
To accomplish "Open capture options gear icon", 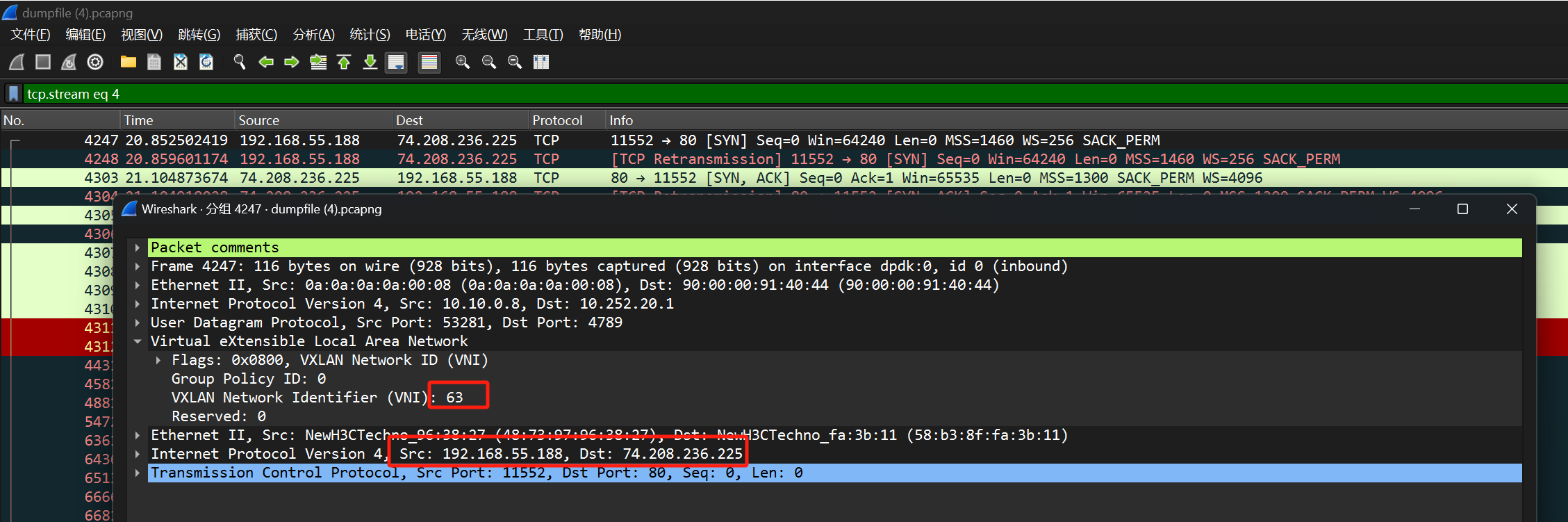I will tap(95, 63).
